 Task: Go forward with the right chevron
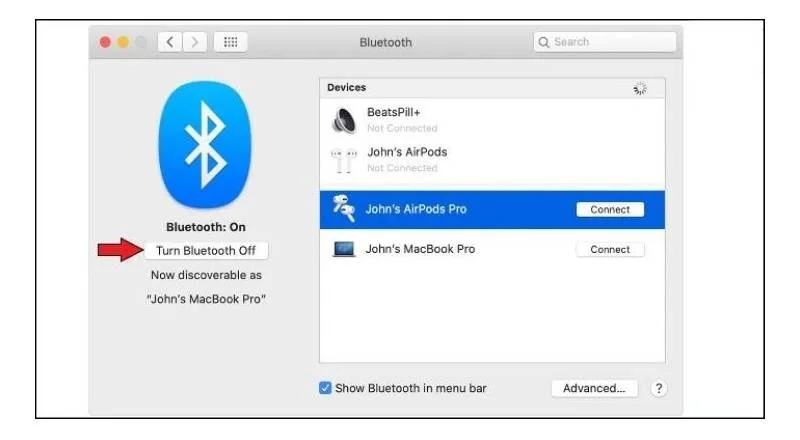(x=194, y=42)
